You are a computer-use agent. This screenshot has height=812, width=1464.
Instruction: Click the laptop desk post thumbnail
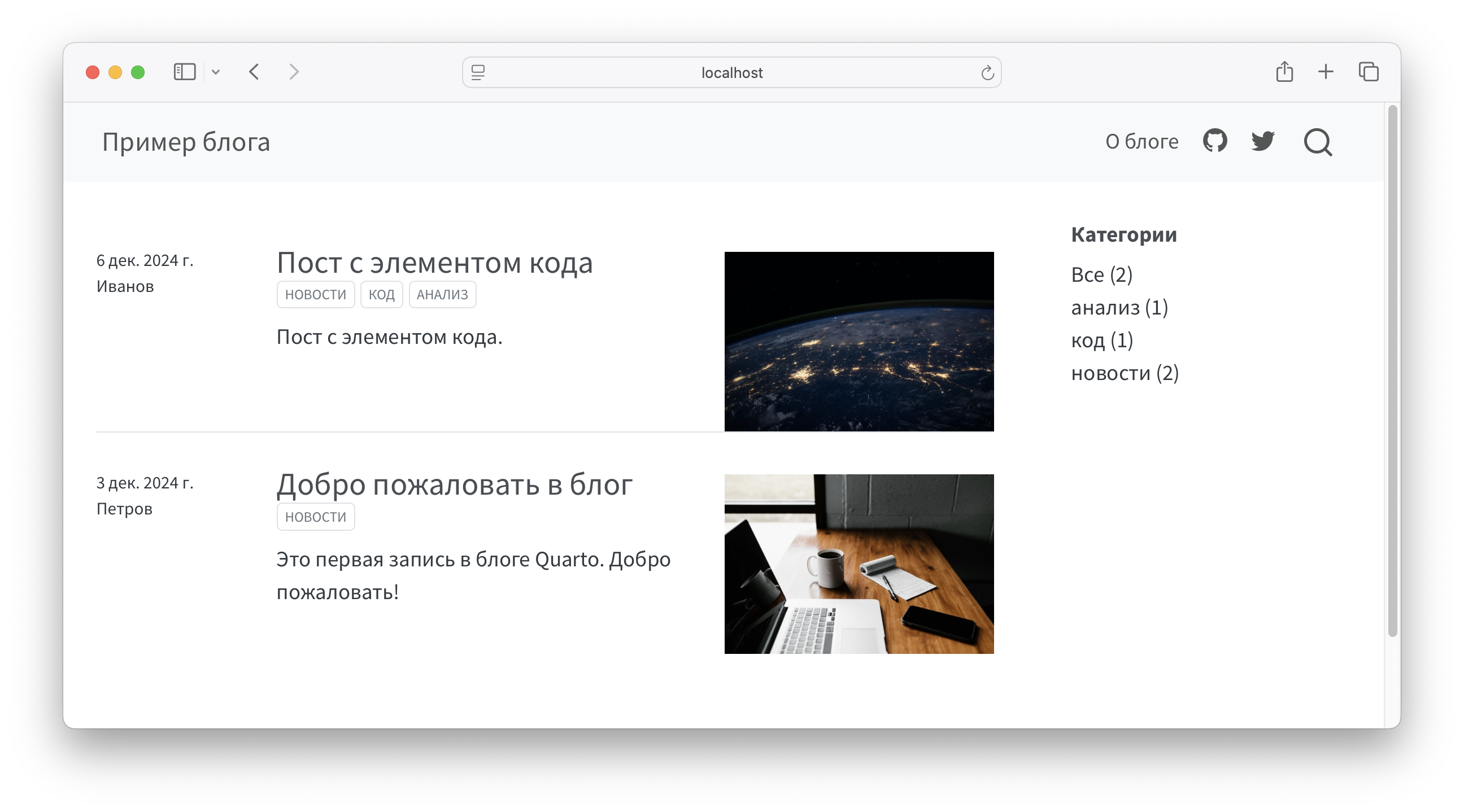(x=859, y=564)
